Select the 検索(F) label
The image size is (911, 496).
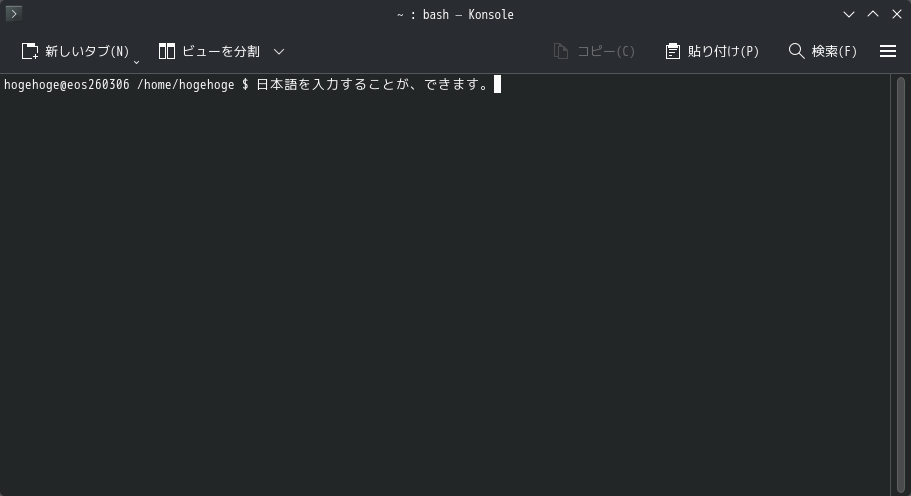(834, 51)
